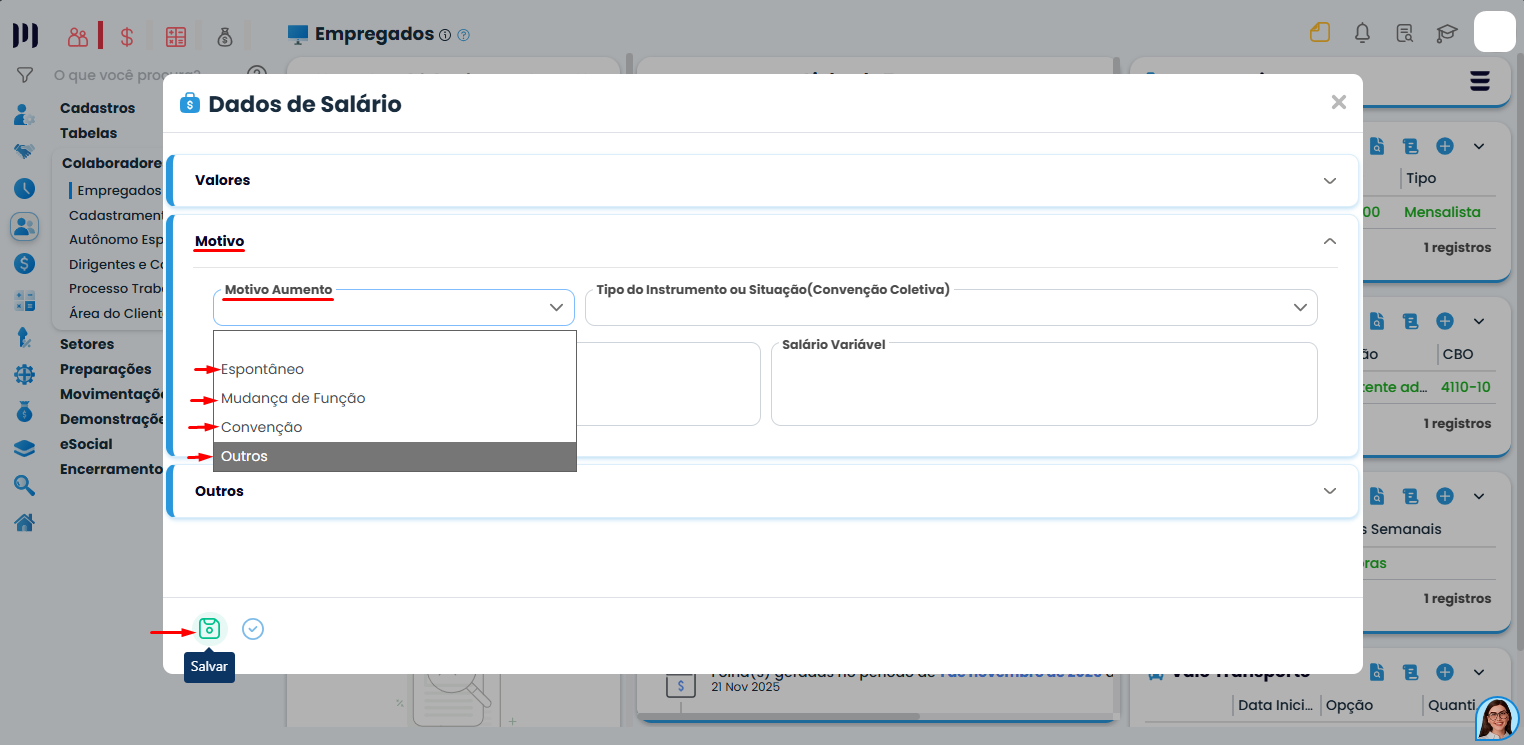Screen dimensions: 1524x745
Task: Click the ship wheel sidebar icon
Action: (x=25, y=374)
